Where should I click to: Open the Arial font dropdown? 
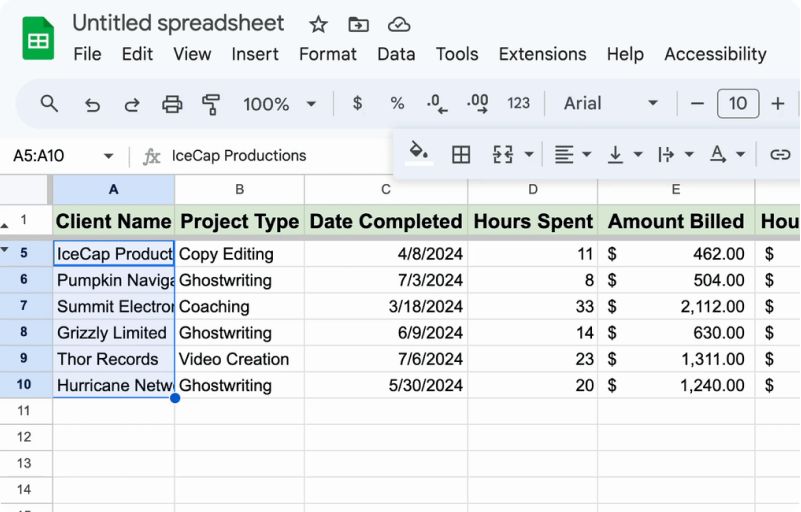point(610,104)
